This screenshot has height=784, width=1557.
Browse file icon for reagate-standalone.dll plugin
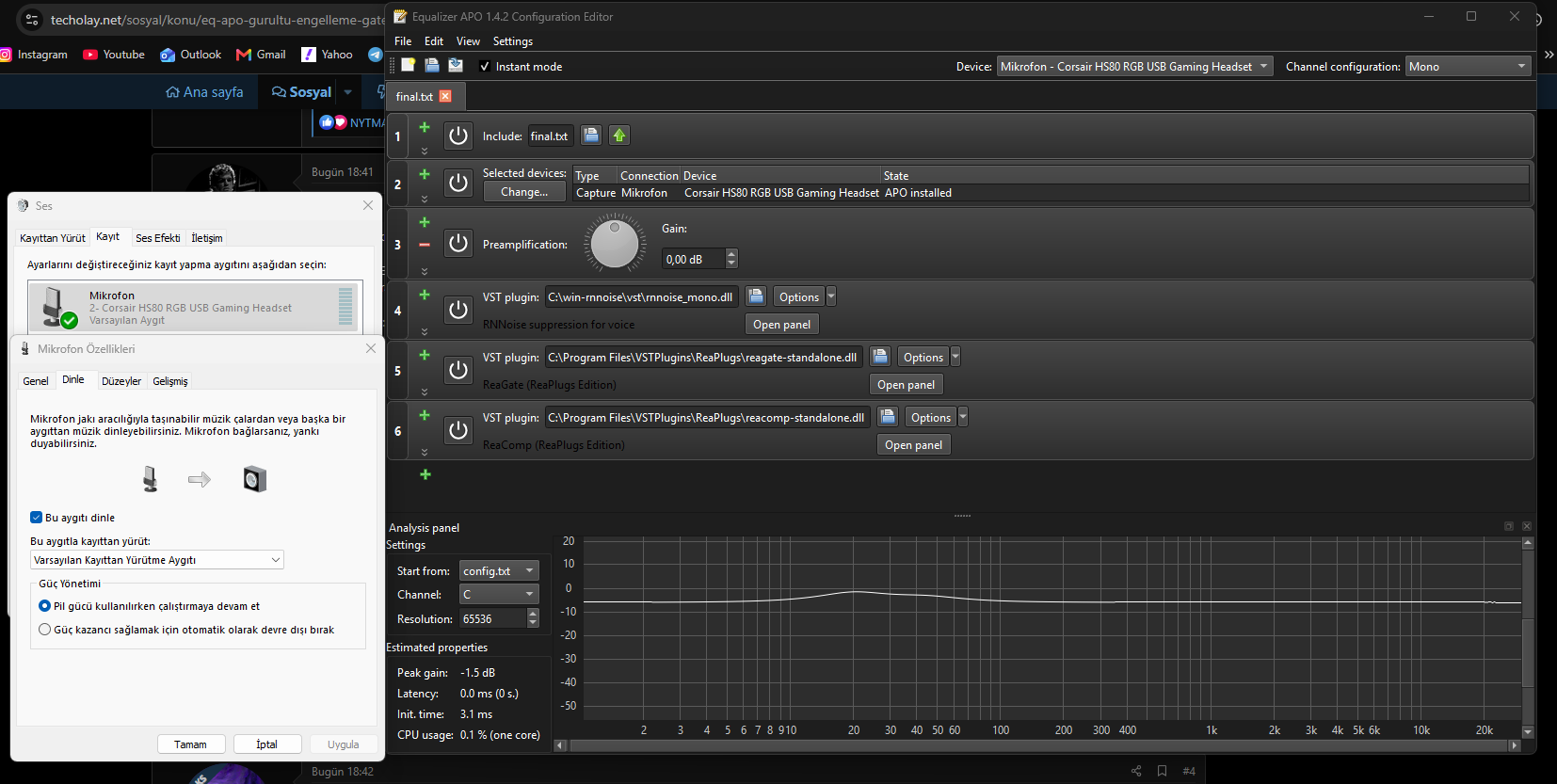point(880,357)
